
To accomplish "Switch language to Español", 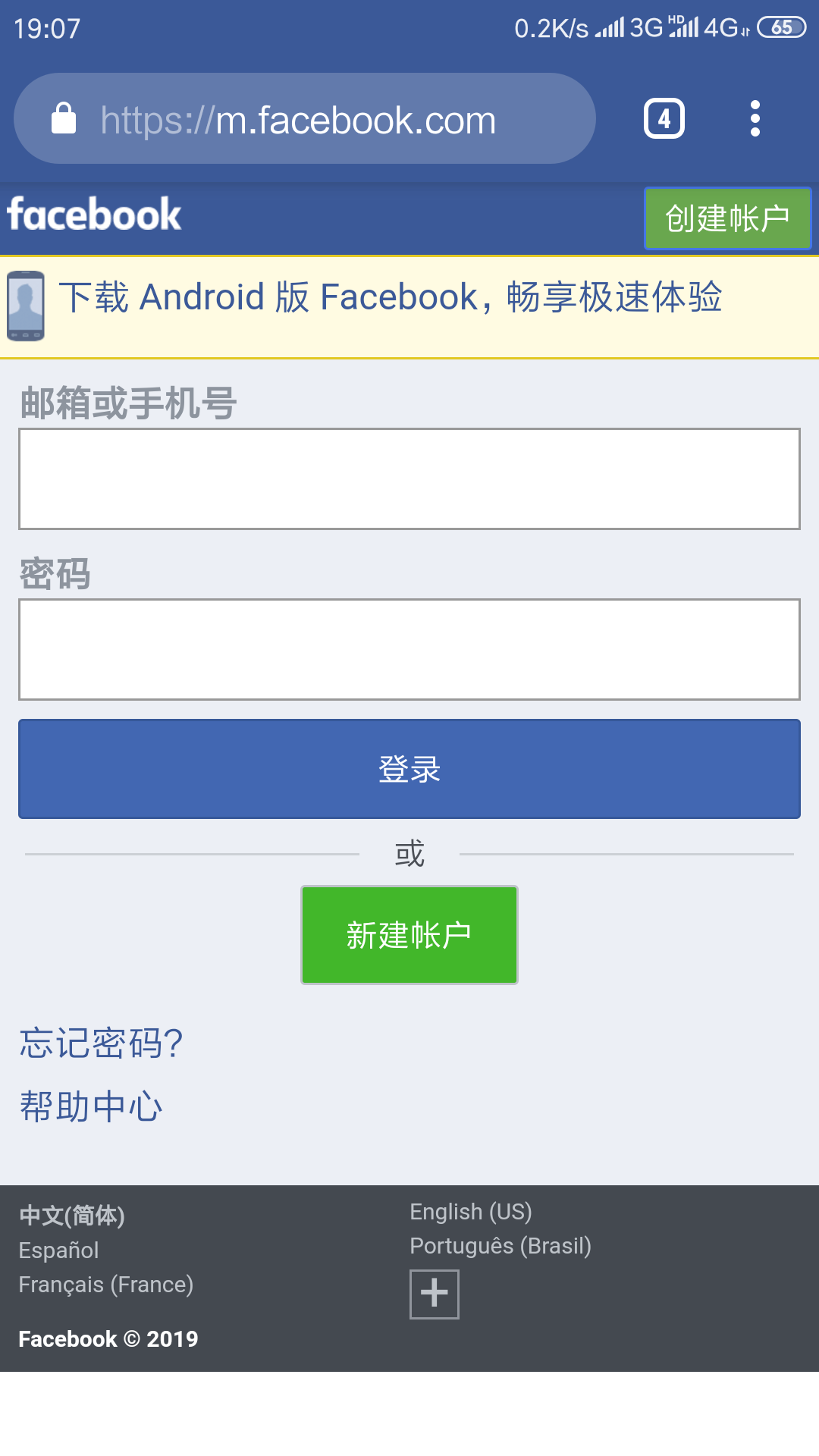I will pos(59,1250).
